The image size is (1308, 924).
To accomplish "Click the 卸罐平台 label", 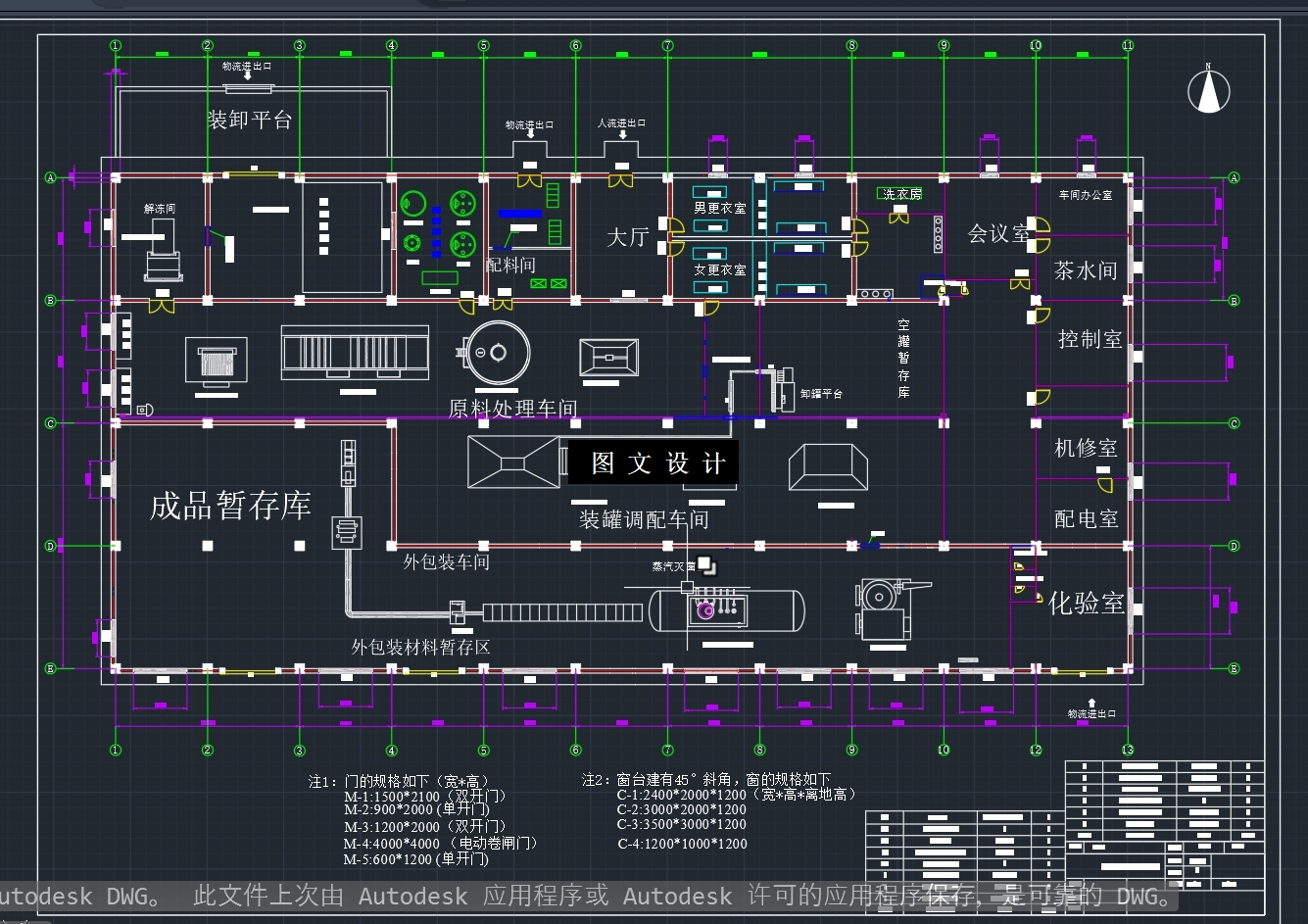I will [x=821, y=393].
